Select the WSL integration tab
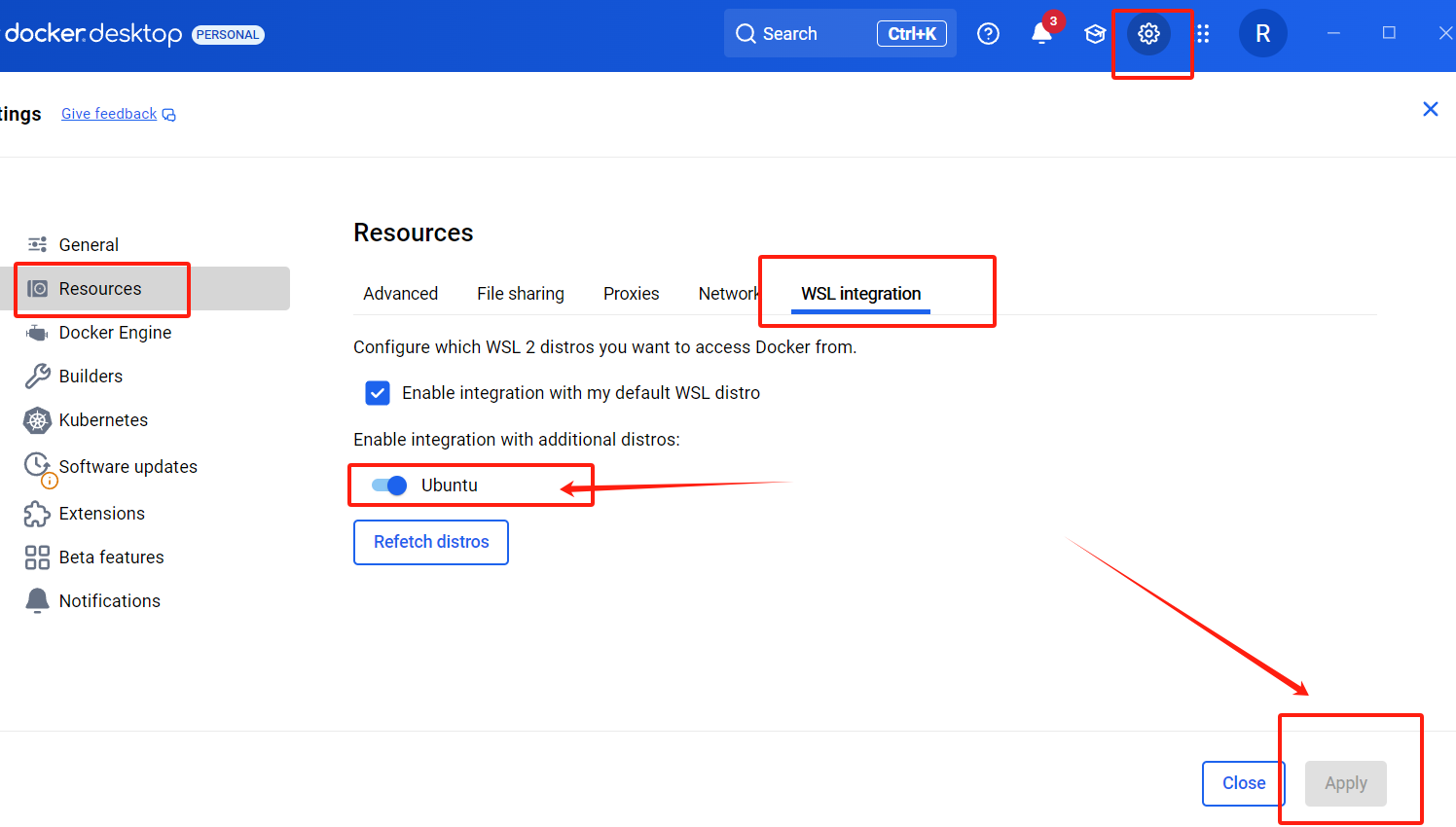 860,294
